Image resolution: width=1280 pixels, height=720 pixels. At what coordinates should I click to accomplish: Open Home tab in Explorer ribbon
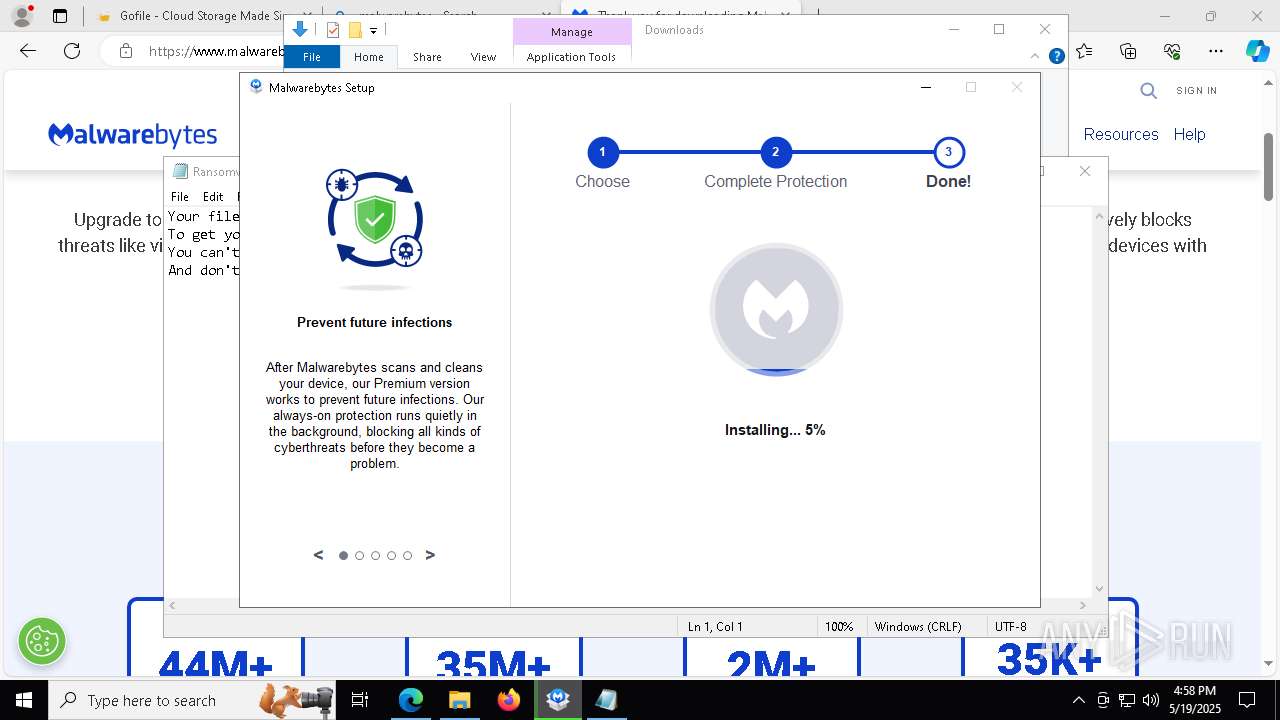pyautogui.click(x=369, y=57)
